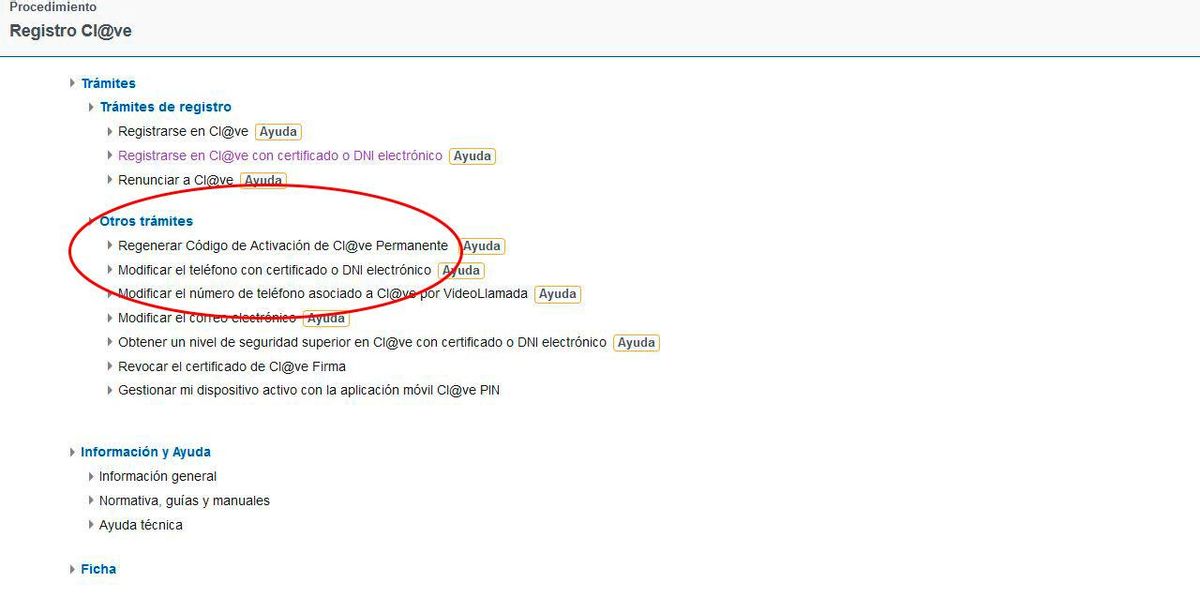Screen dimensions: 1200x595
Task: Click Ayuda badge for VideoLlamada phone change
Action: tap(557, 294)
